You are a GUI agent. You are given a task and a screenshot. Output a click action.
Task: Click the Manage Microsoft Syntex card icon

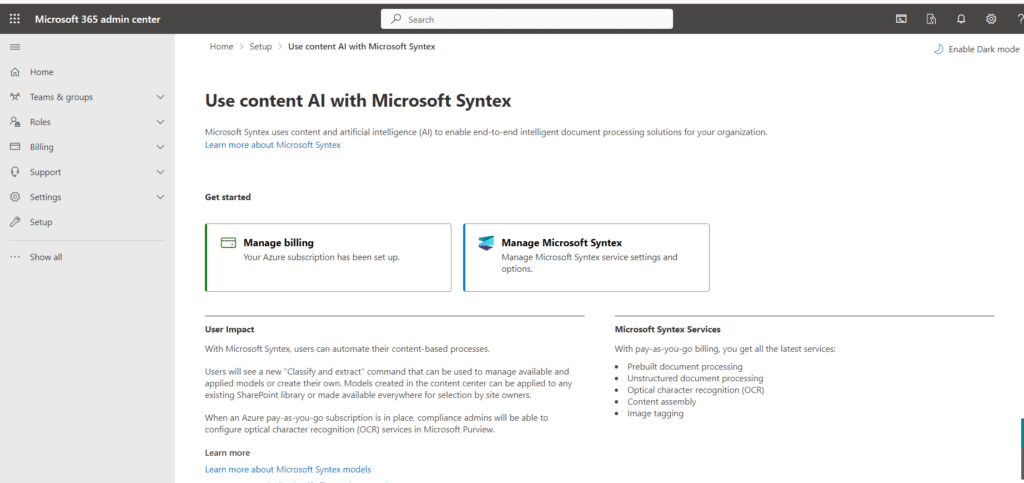pos(486,243)
